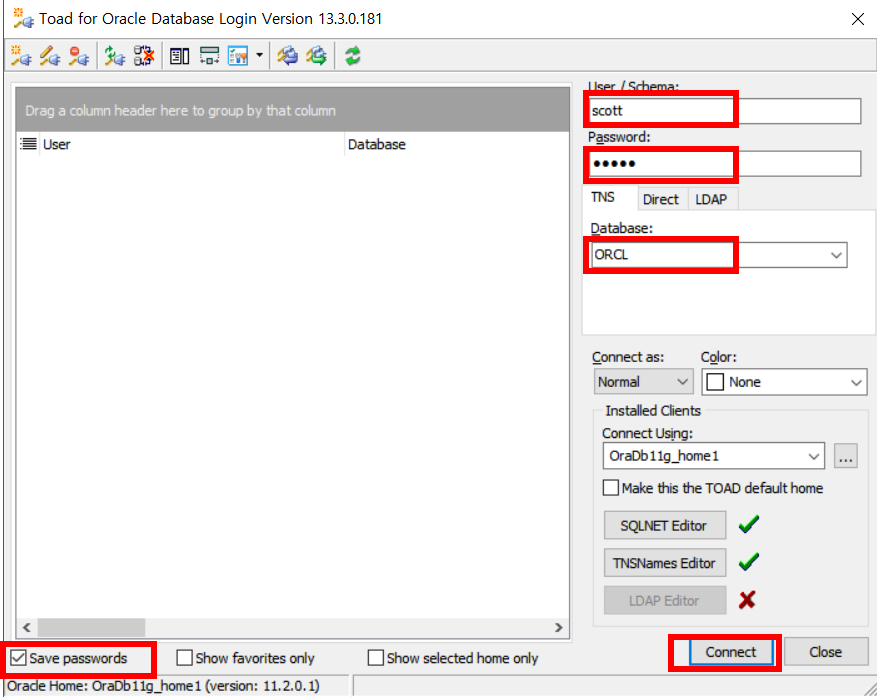Click the Password input field
This screenshot has width=877, height=697.
click(x=724, y=163)
